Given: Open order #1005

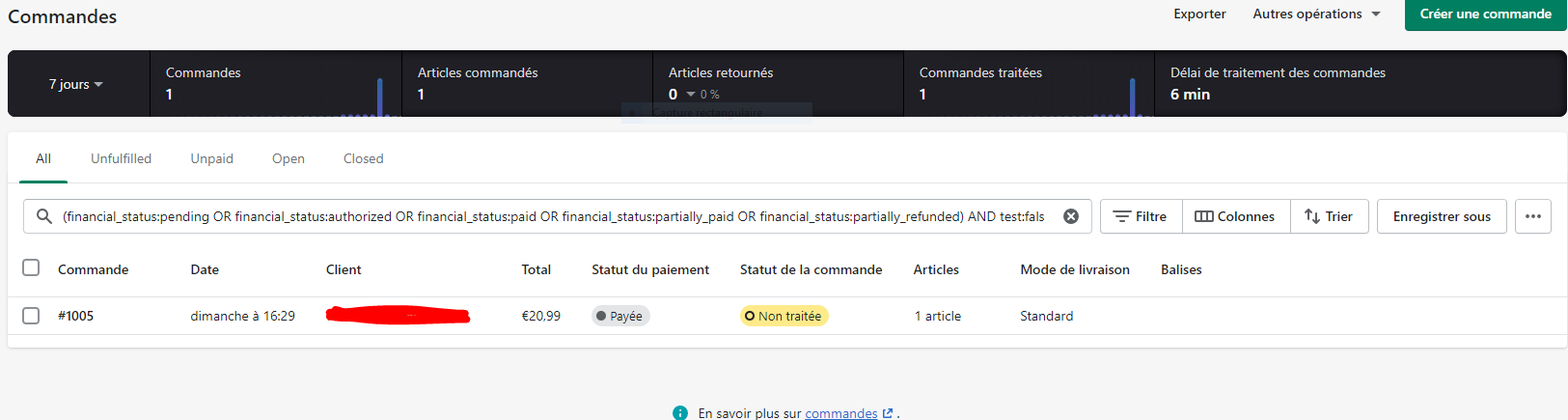Looking at the screenshot, I should (x=75, y=316).
